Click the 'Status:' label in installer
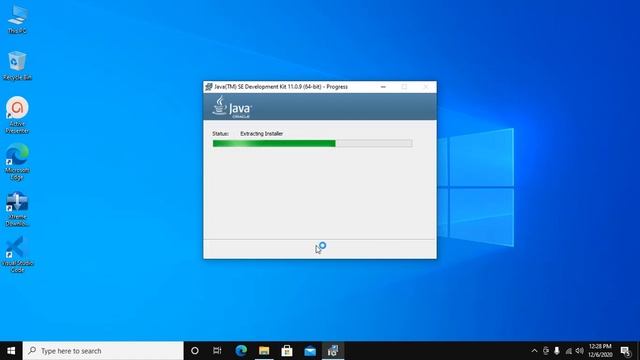The height and width of the screenshot is (360, 640). click(220, 133)
